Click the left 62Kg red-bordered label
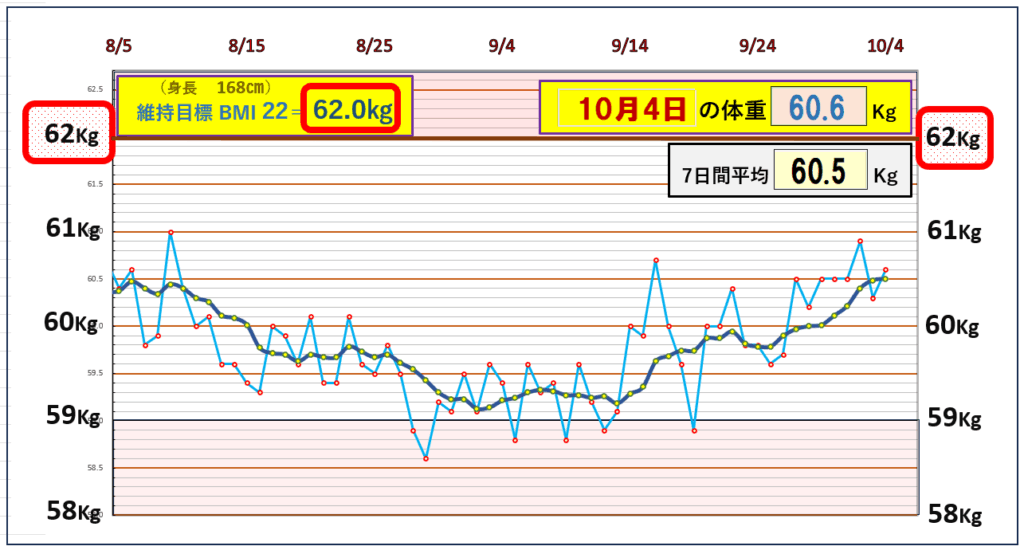Image resolution: width=1024 pixels, height=550 pixels. coord(69,134)
